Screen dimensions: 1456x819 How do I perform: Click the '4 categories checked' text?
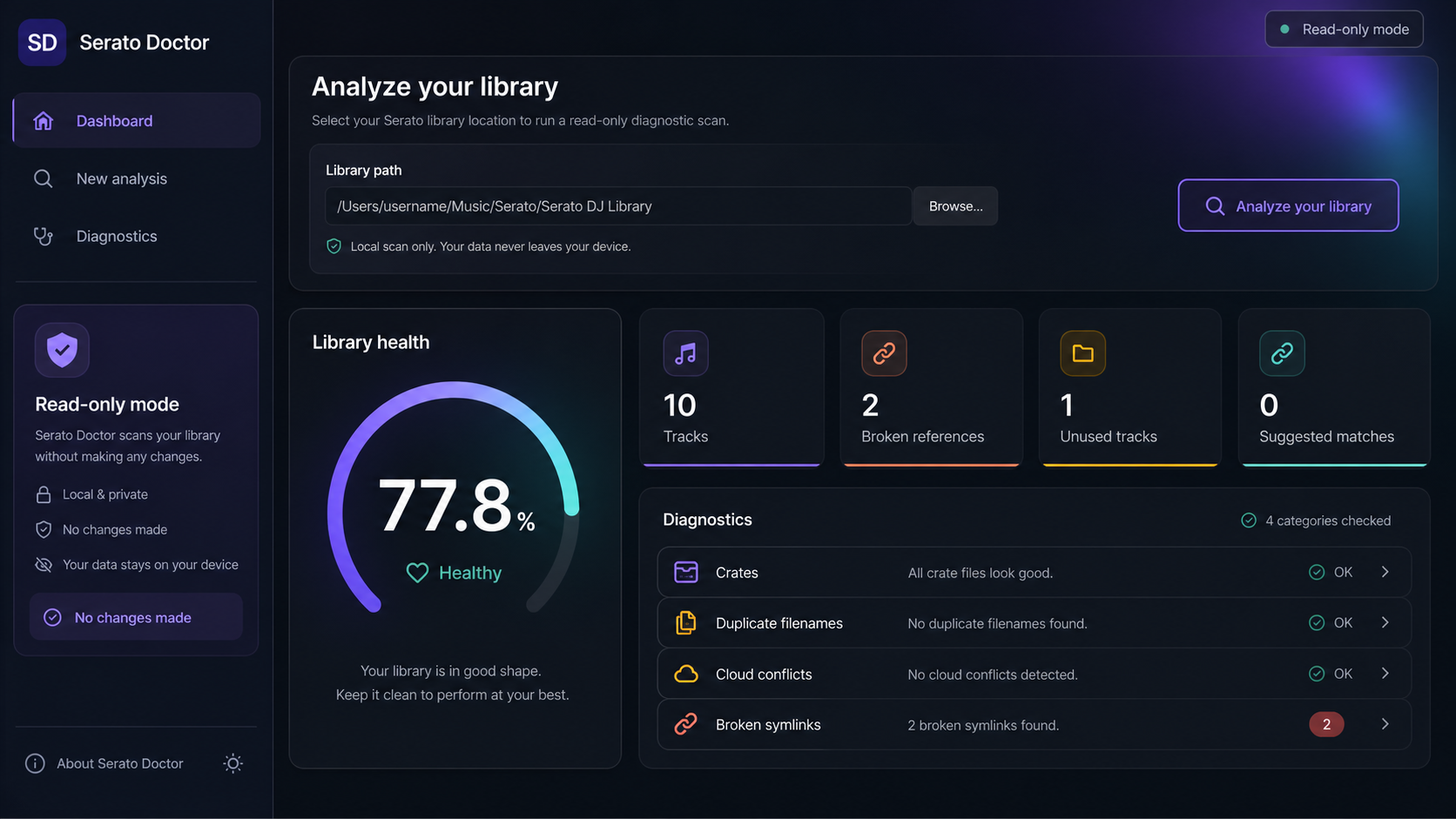1328,520
